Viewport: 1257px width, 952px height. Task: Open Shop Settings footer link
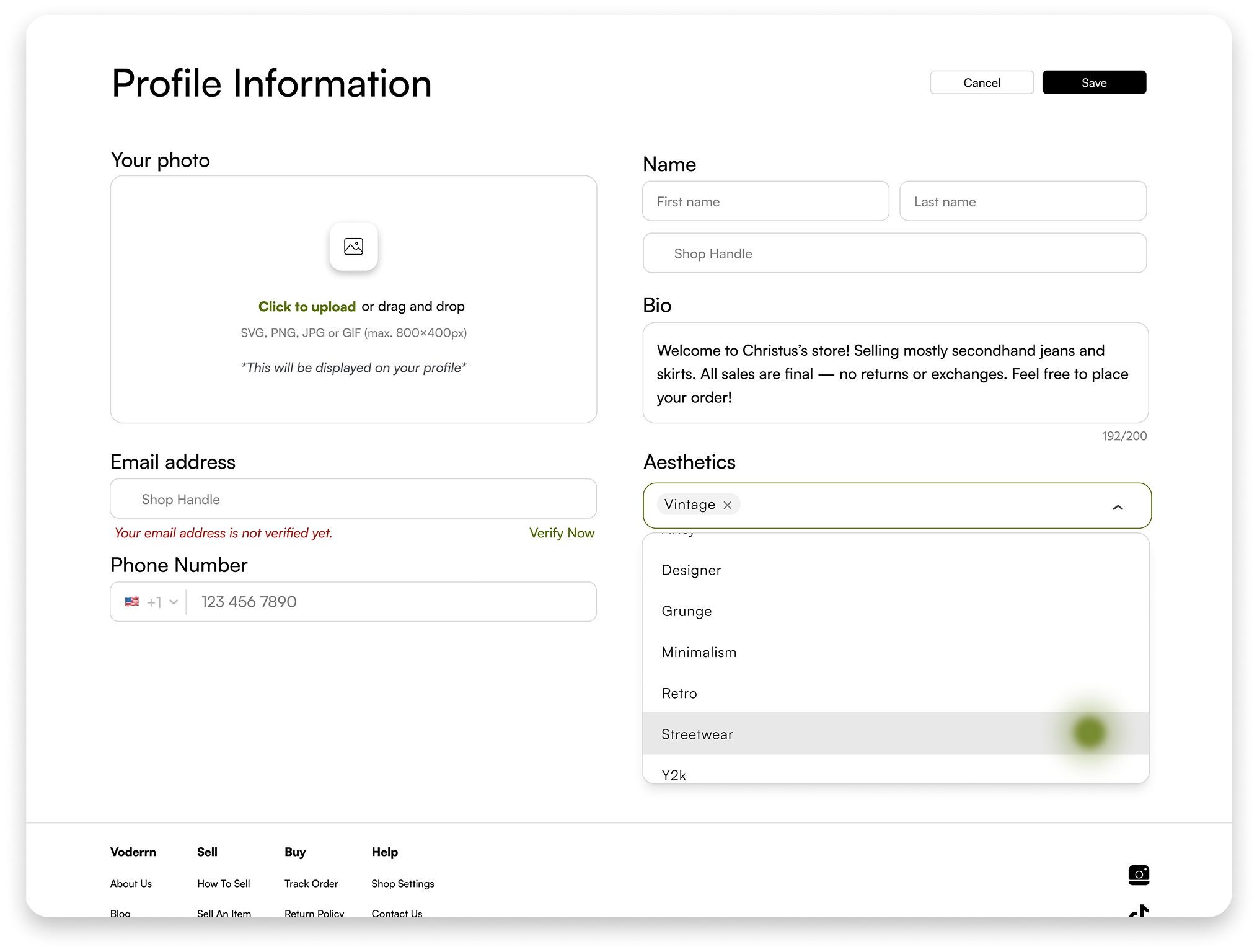coord(402,884)
